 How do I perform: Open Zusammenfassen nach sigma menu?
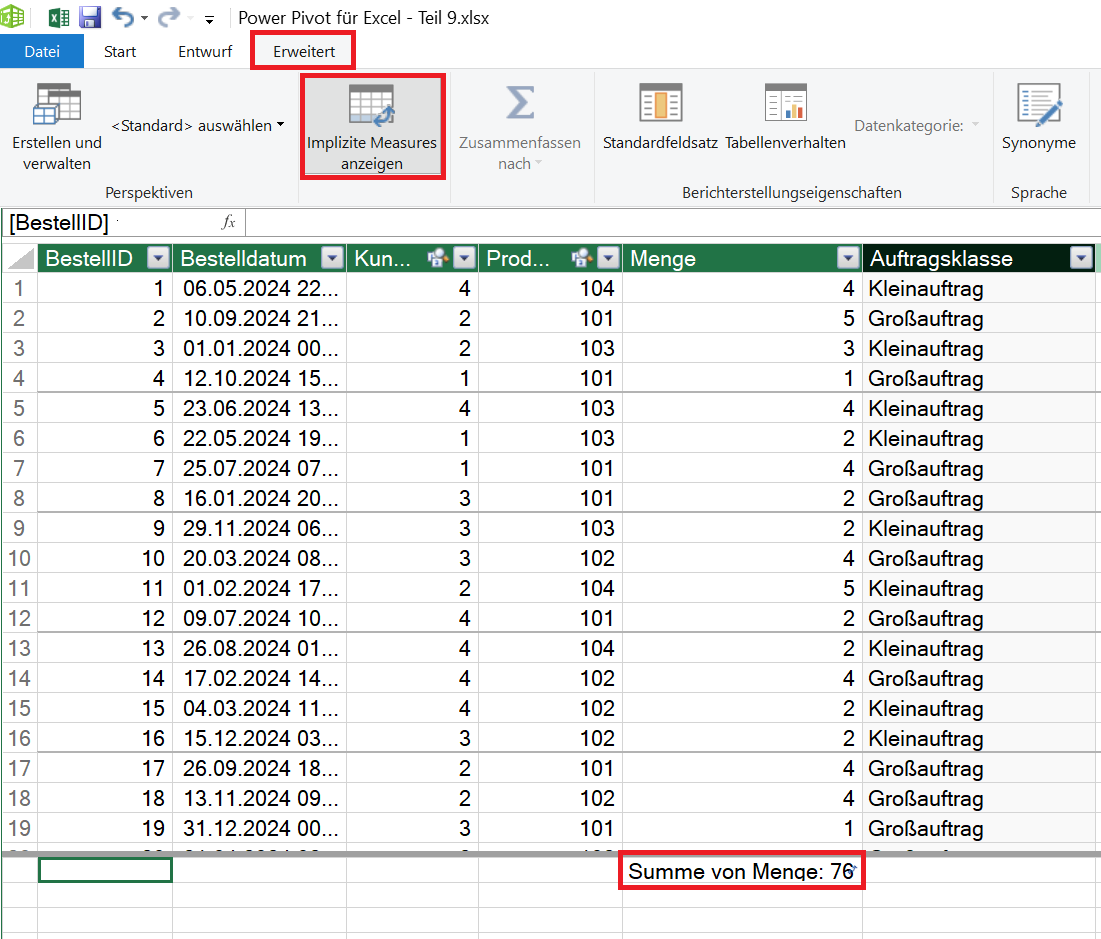click(x=520, y=126)
